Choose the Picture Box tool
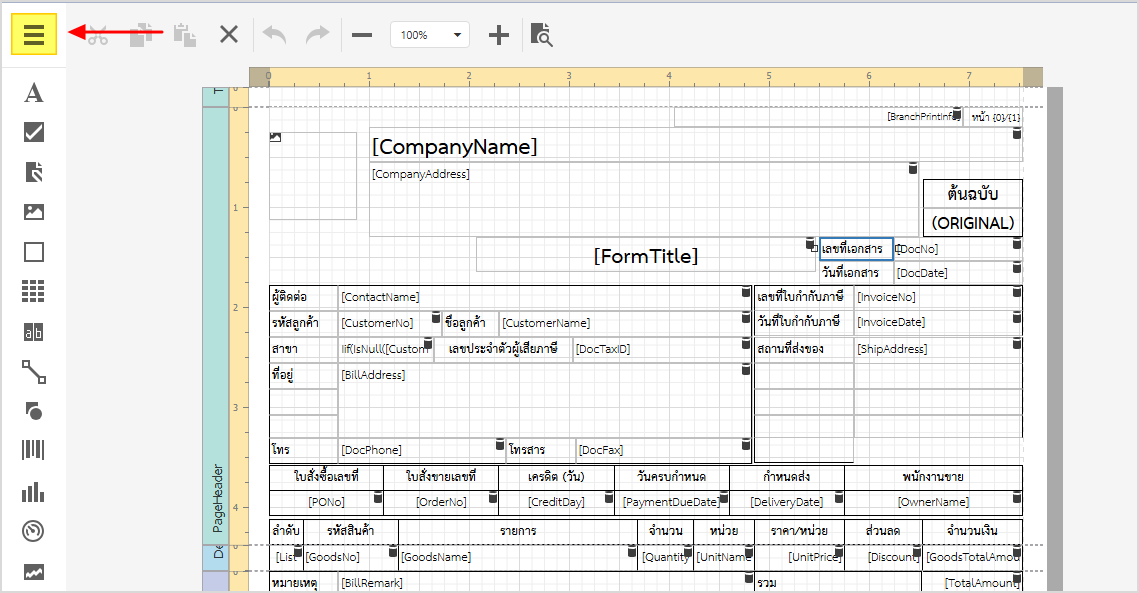Viewport: 1139px width, 593px height. pyautogui.click(x=34, y=212)
